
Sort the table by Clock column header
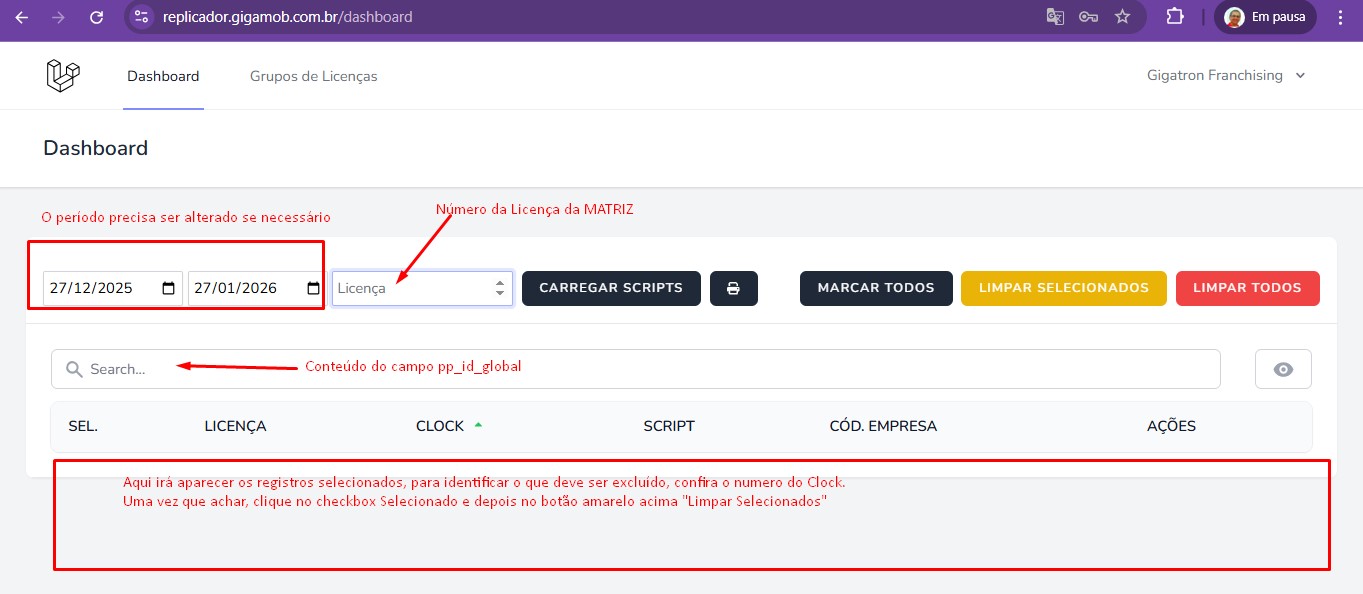[x=440, y=426]
